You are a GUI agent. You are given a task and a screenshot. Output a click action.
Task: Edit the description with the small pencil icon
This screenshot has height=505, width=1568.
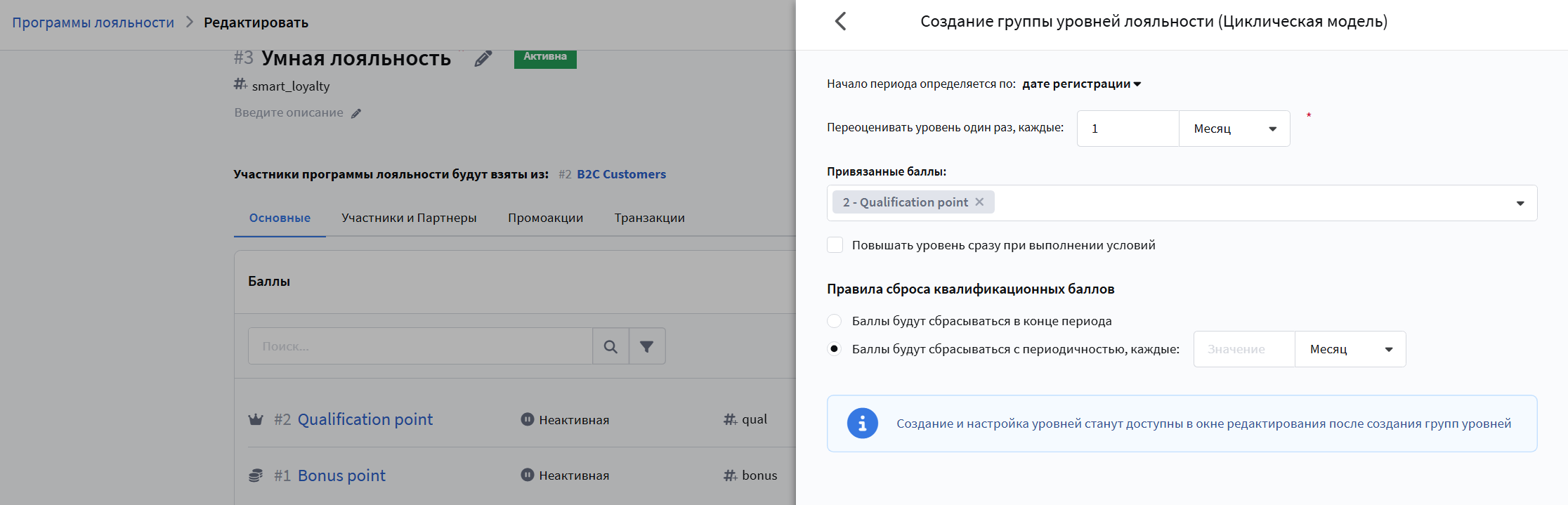point(356,113)
